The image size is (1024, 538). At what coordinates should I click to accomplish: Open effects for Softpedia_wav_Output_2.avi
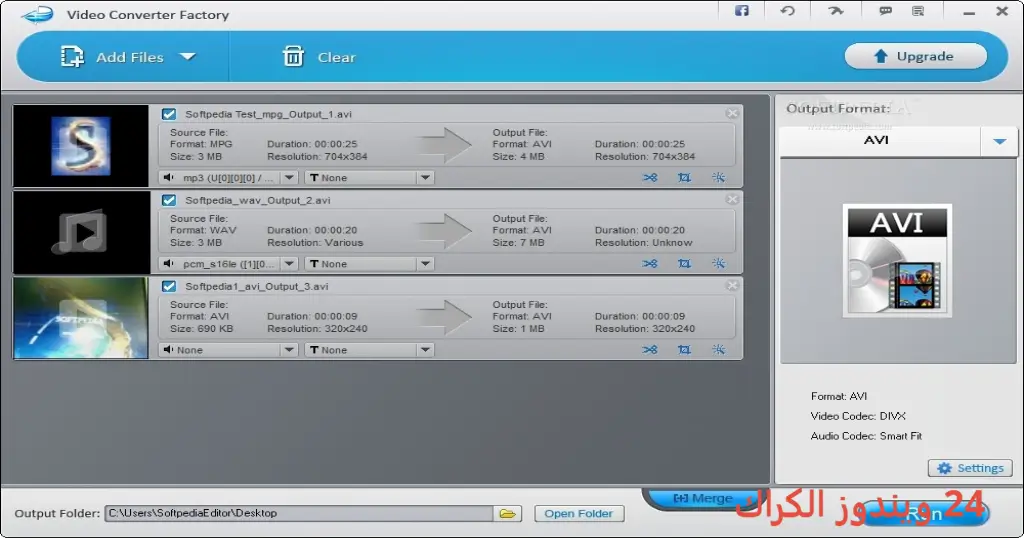[718, 264]
